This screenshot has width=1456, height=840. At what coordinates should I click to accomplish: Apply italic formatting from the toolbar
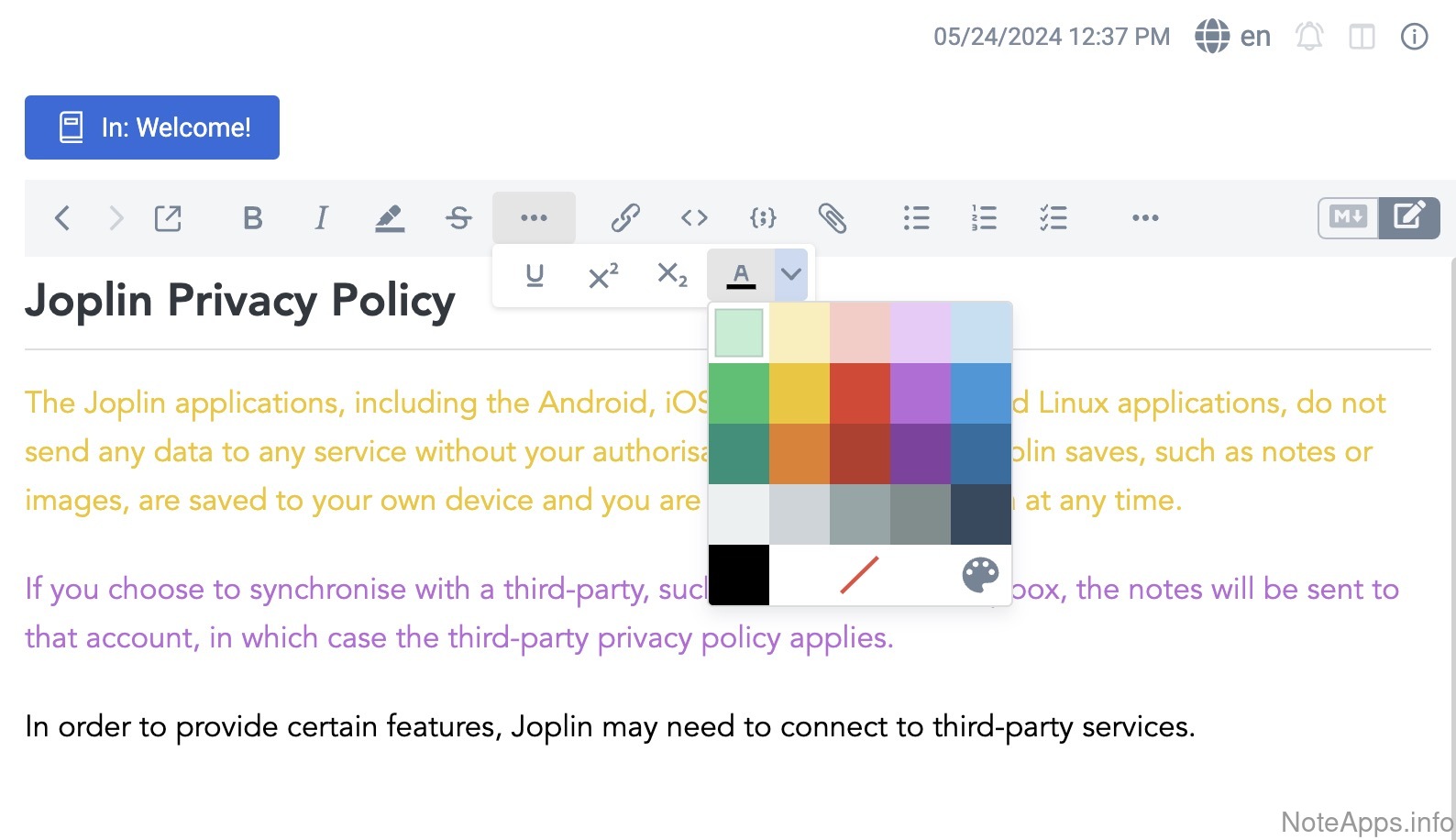[321, 218]
